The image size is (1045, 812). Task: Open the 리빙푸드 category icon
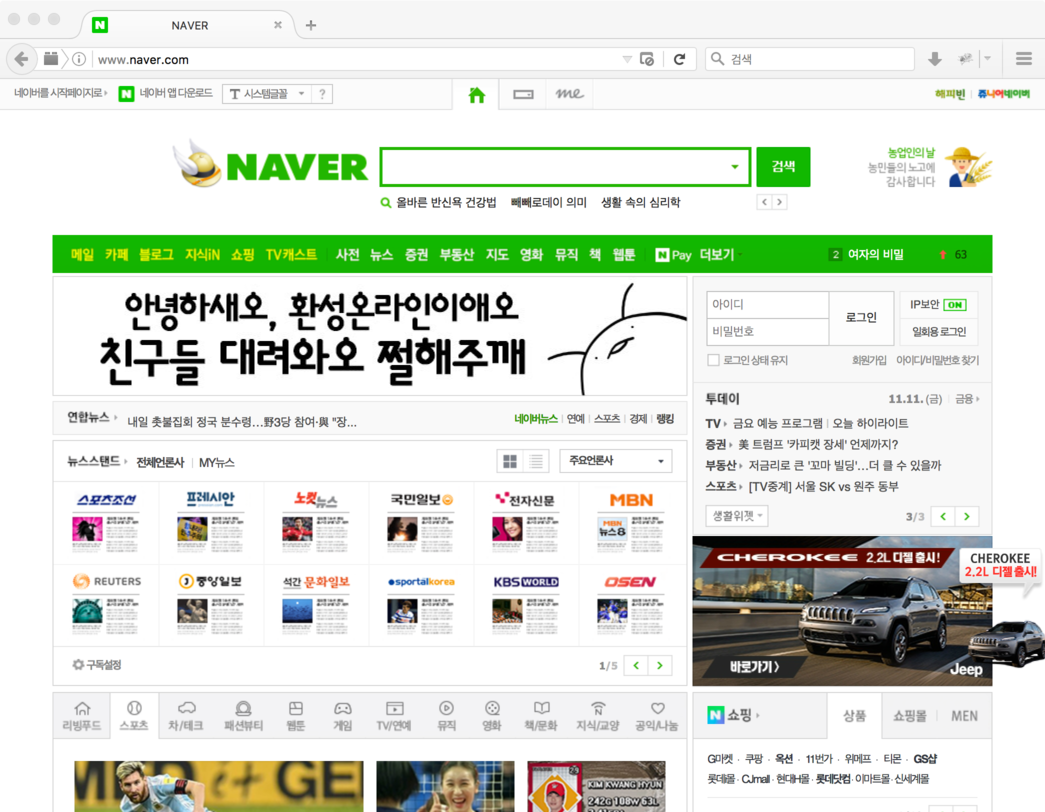pos(82,716)
